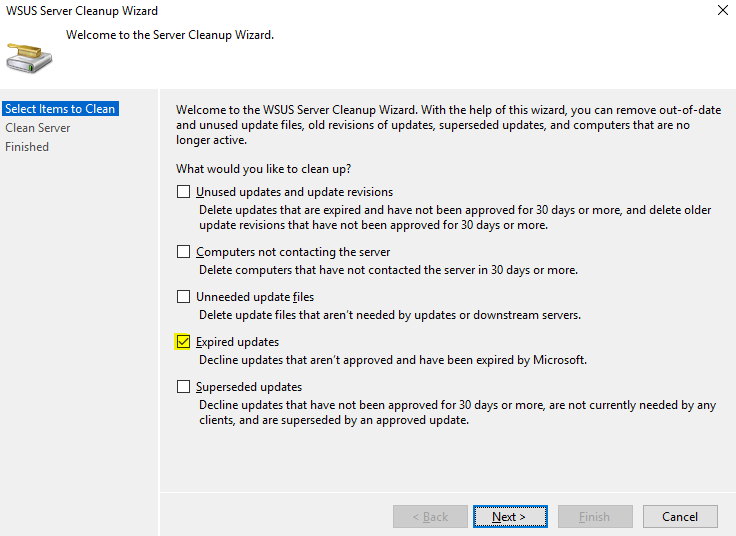The image size is (736, 536).
Task: Click 'Delete update files that aren't needed' description
Action: tap(390, 315)
